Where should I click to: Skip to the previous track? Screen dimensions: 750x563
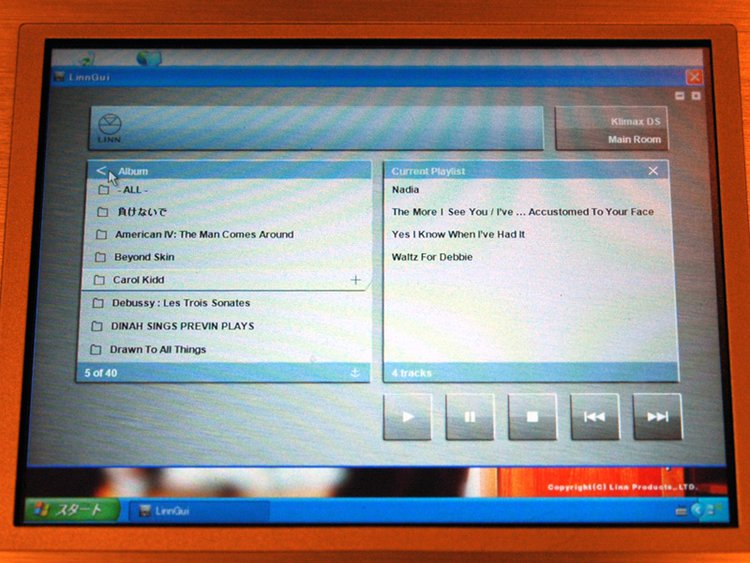(x=595, y=416)
